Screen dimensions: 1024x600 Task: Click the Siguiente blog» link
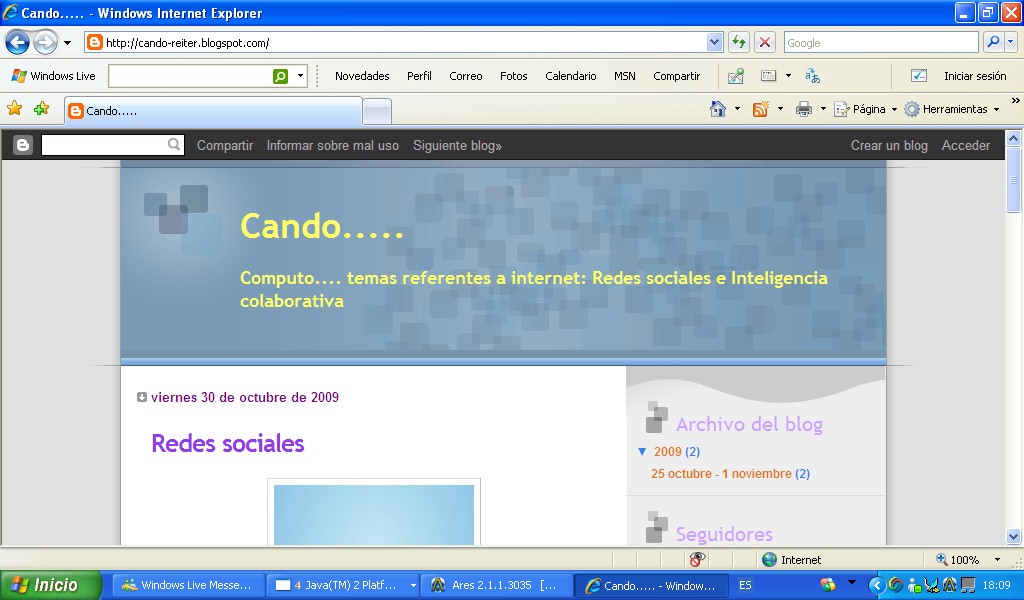pyautogui.click(x=457, y=145)
